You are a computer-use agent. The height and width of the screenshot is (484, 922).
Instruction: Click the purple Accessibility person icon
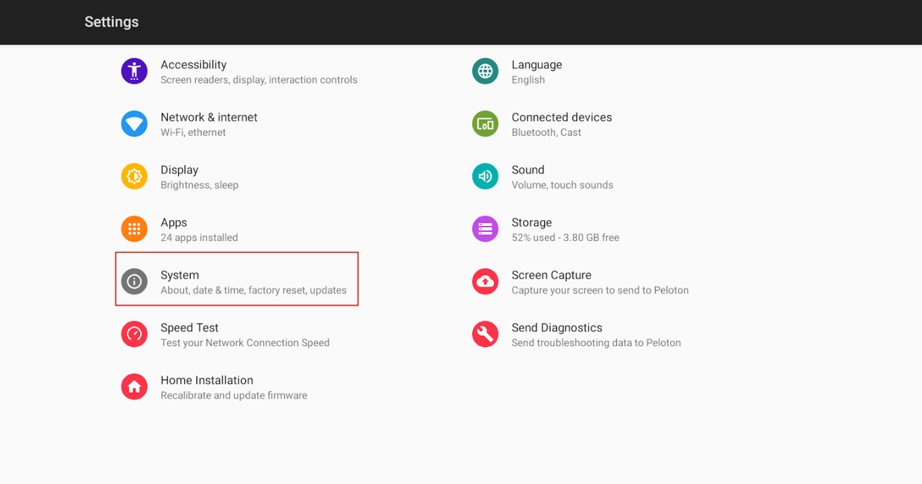[x=134, y=71]
